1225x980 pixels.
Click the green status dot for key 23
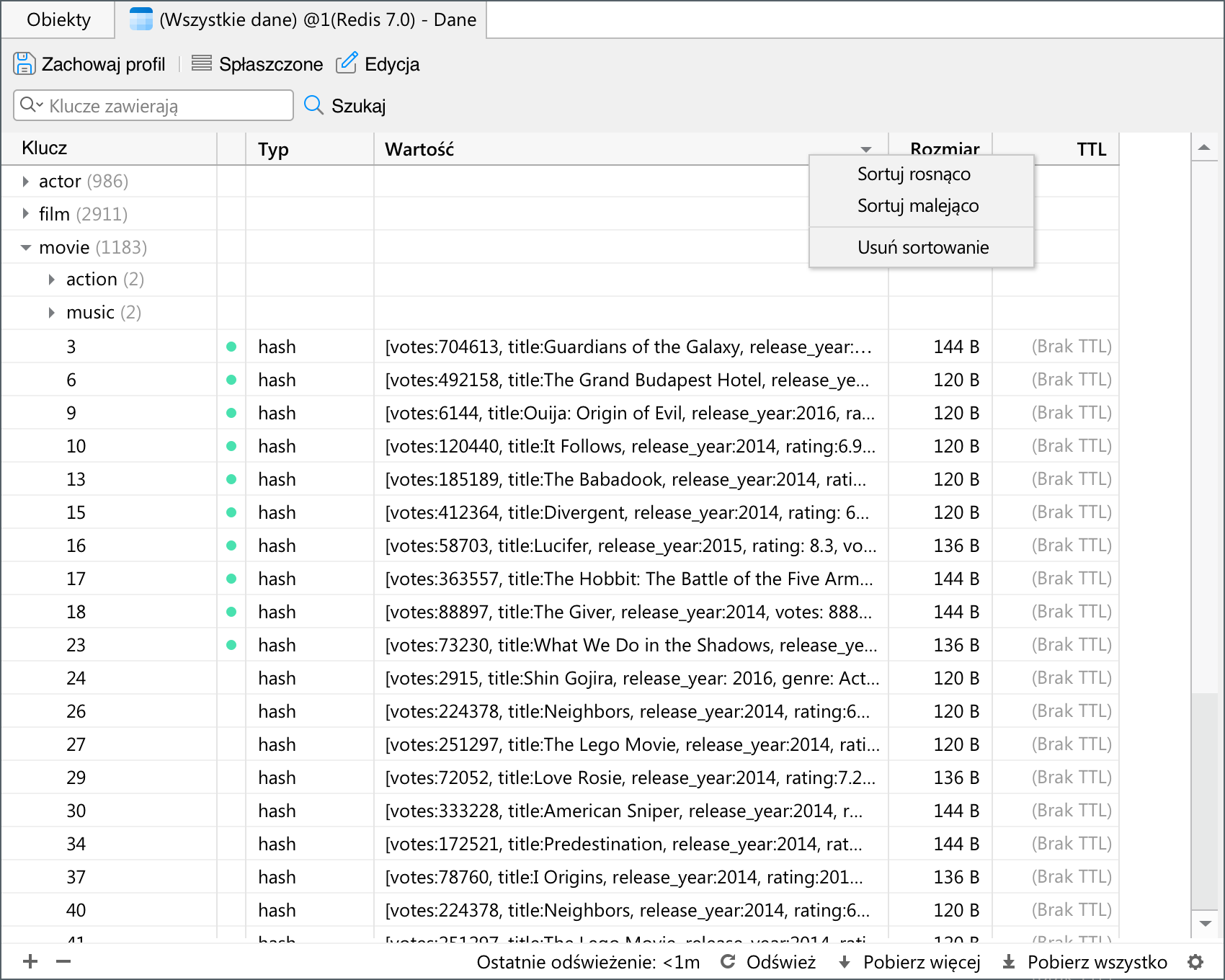point(231,645)
